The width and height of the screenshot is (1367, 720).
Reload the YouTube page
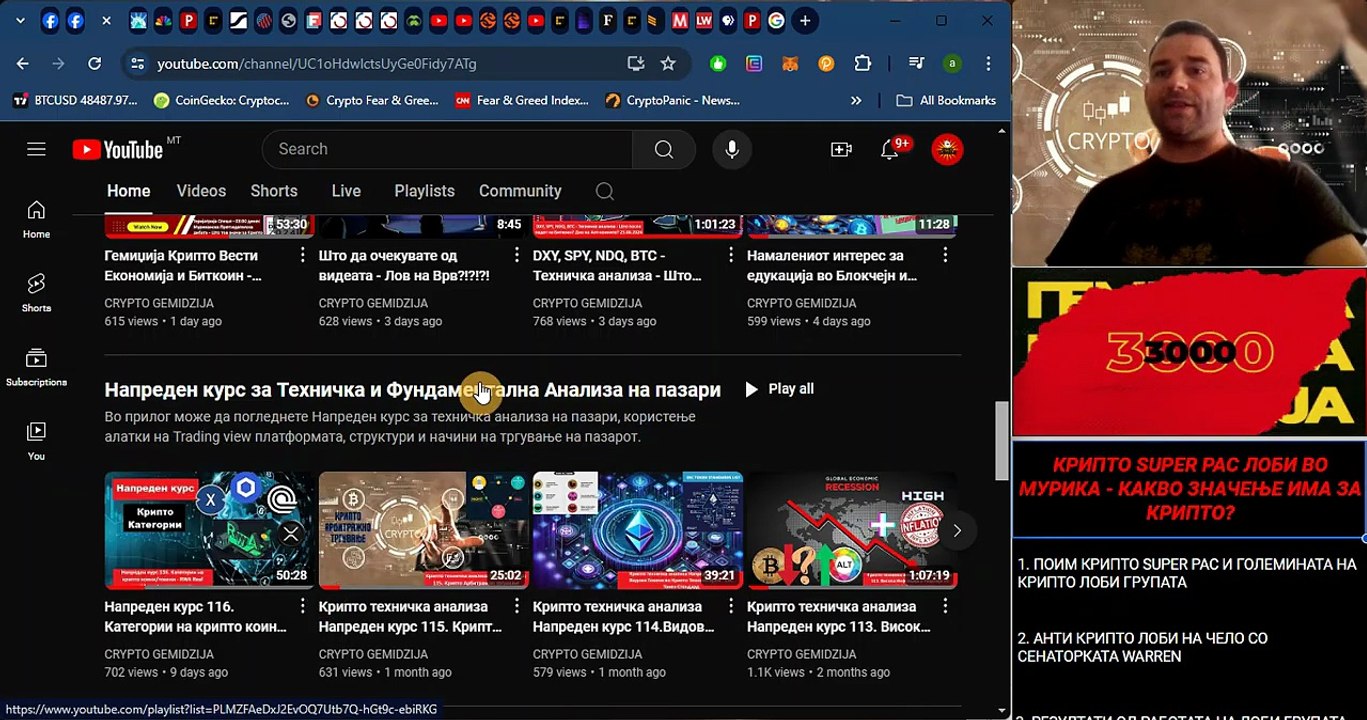[94, 63]
